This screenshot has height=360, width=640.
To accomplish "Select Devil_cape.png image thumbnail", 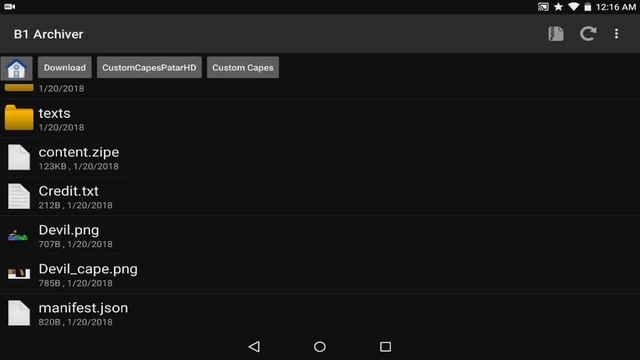I will [x=19, y=273].
